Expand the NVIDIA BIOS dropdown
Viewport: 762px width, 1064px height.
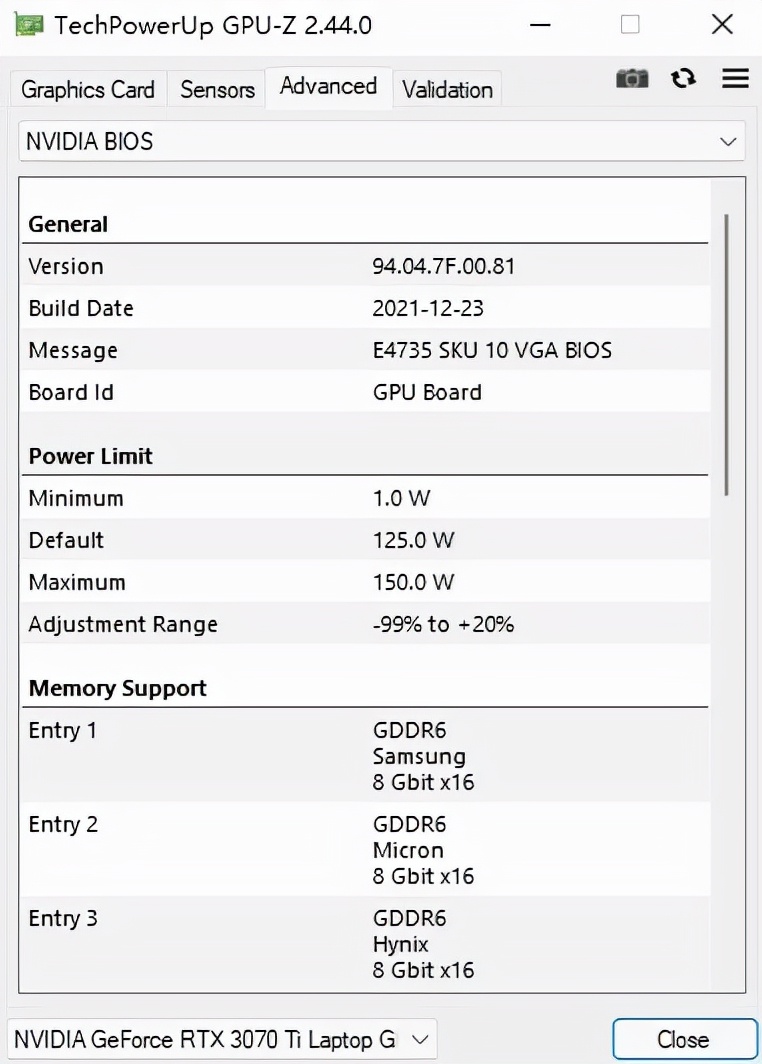(382, 142)
